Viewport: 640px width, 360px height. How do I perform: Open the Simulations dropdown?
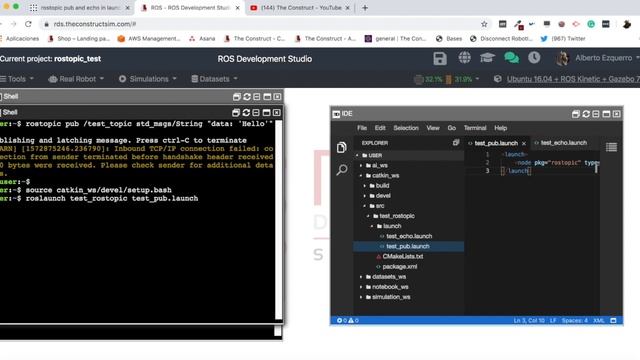tap(148, 79)
